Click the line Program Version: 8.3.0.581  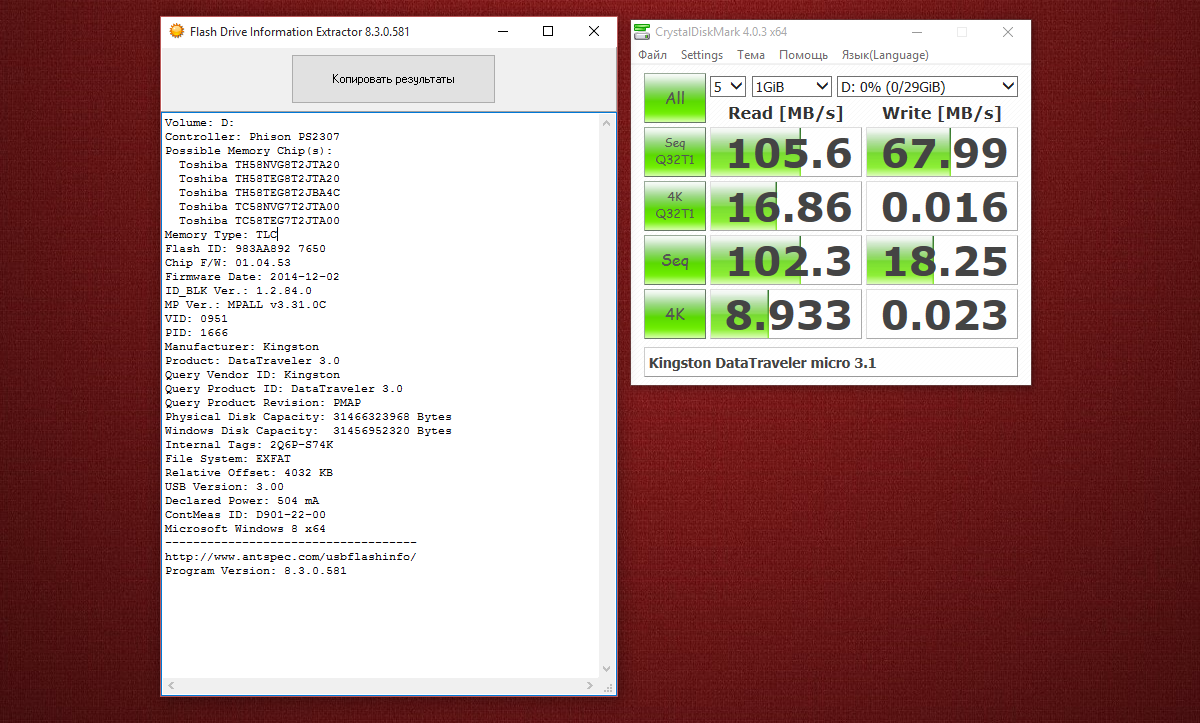coord(255,570)
